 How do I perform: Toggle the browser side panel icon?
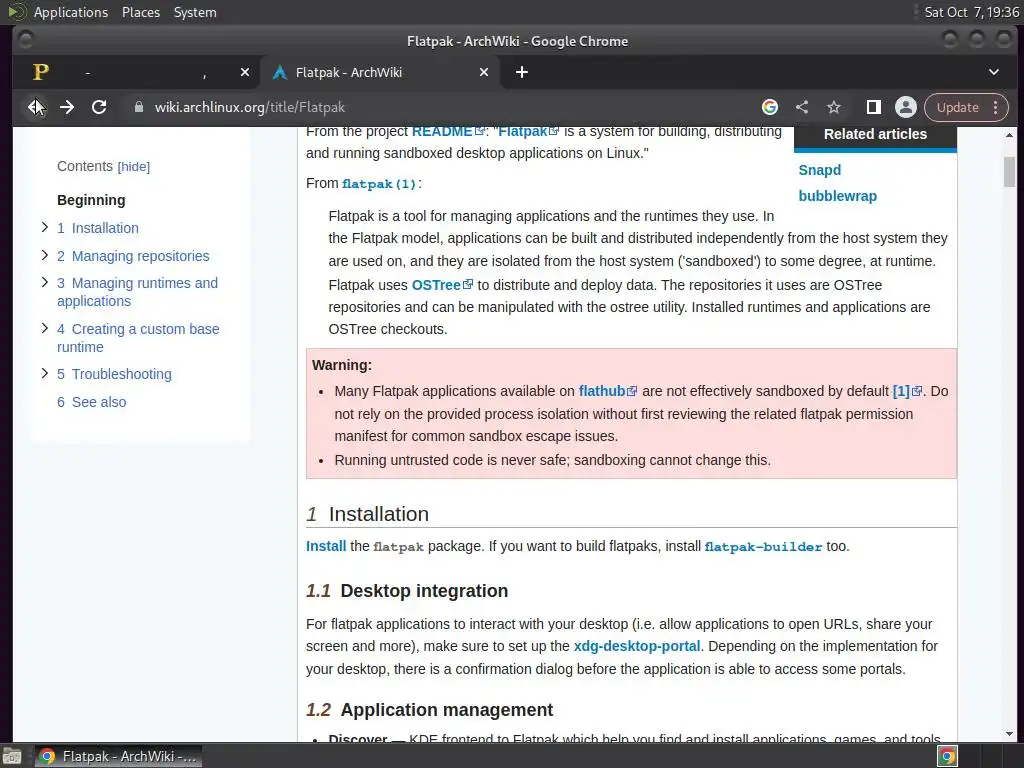pyautogui.click(x=874, y=107)
